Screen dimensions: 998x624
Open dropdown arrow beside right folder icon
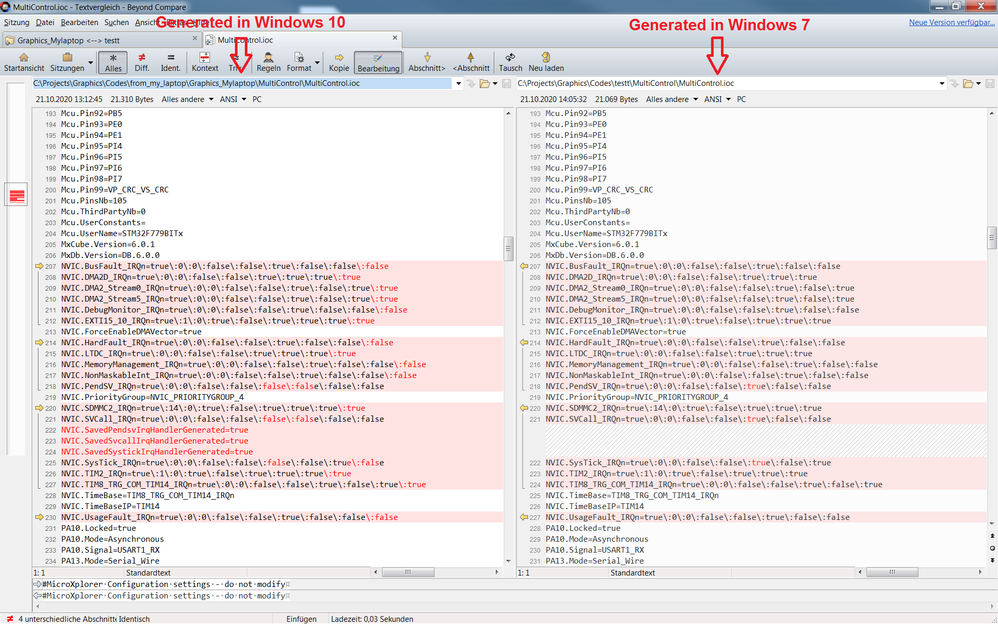(x=978, y=83)
